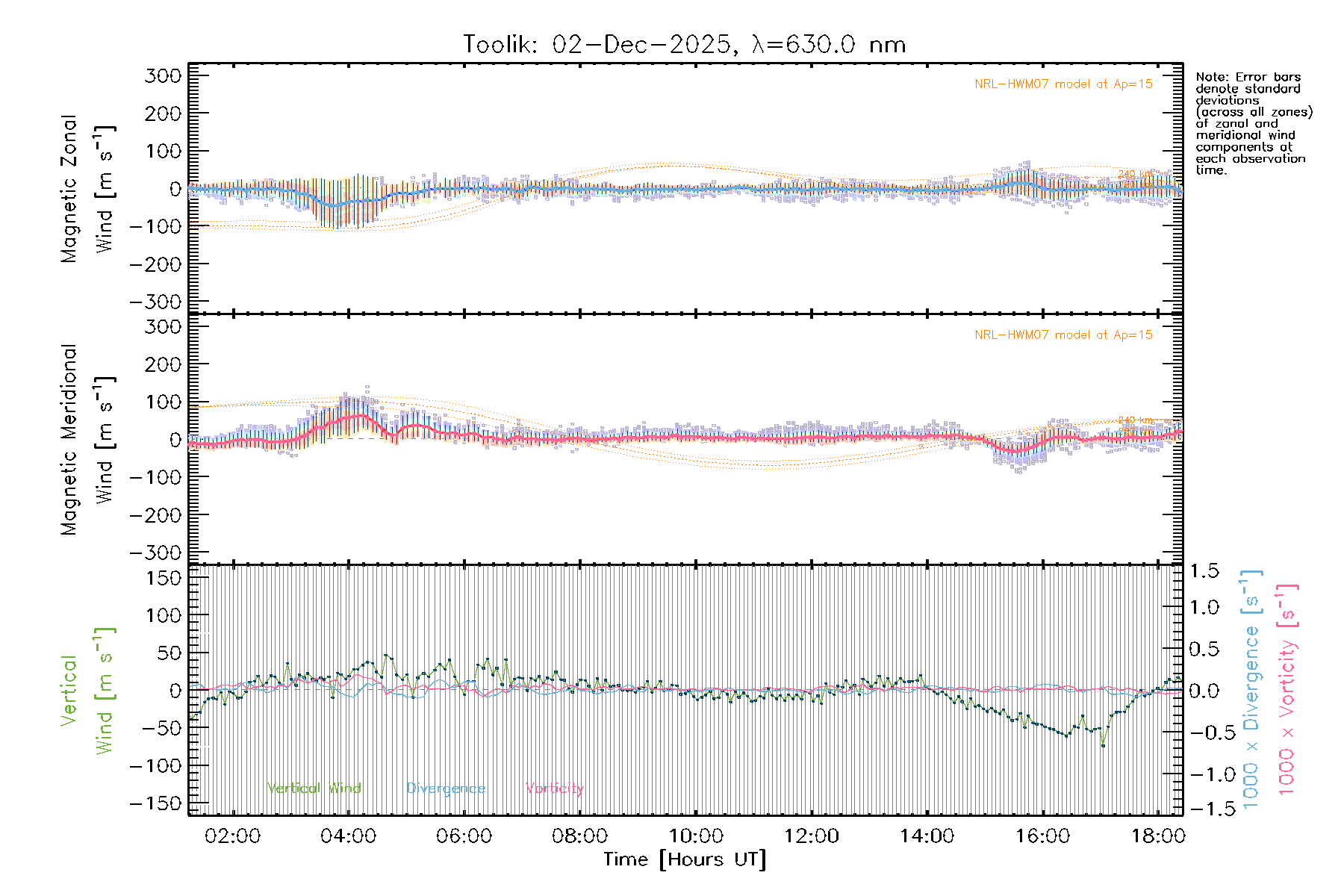Click the NRL-HWM07 model label in meridional panel
Viewport: 1344px width, 896px height.
click(1063, 335)
